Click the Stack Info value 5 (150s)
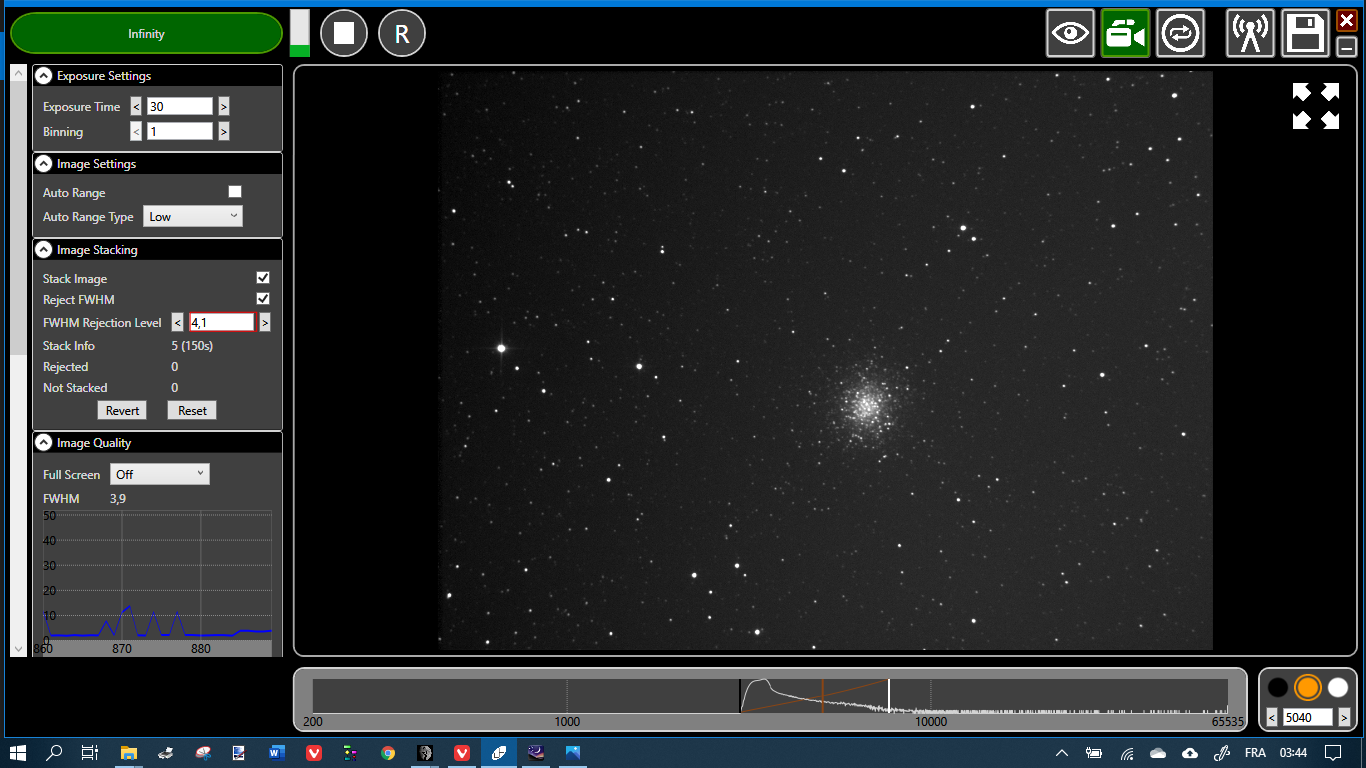The height and width of the screenshot is (768, 1366). 192,346
